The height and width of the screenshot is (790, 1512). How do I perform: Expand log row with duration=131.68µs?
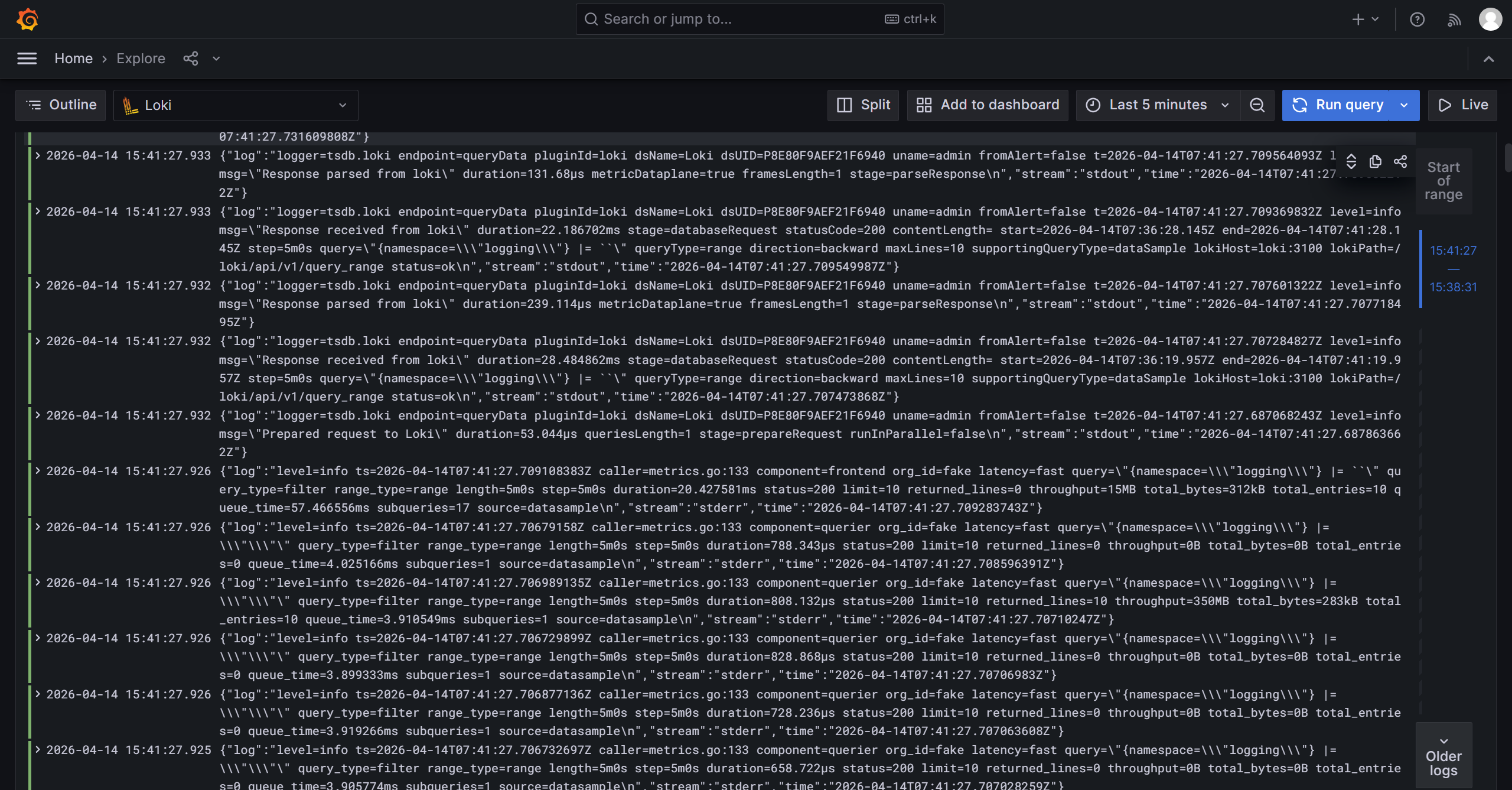pyautogui.click(x=38, y=155)
